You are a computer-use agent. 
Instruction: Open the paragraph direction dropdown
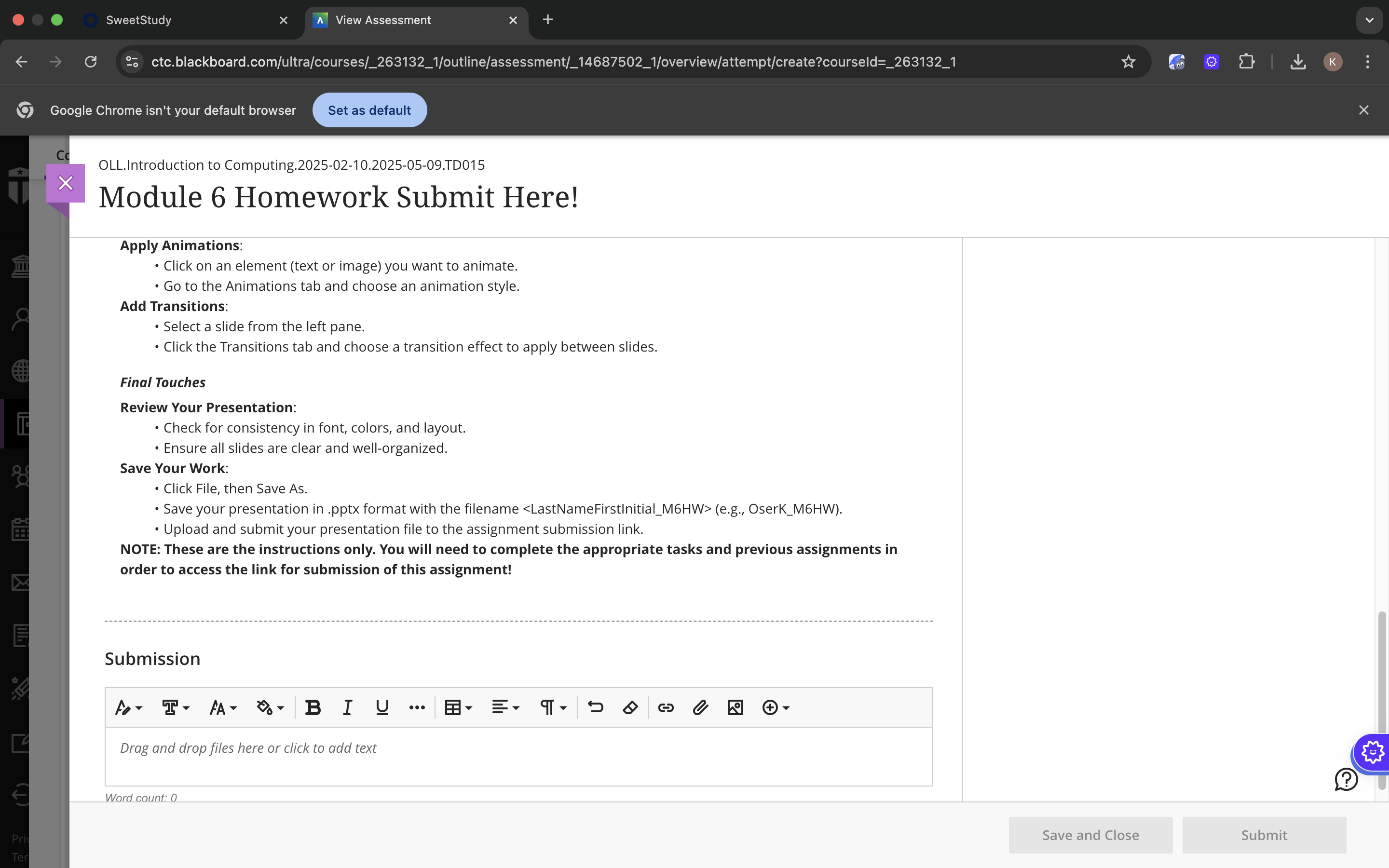point(553,708)
